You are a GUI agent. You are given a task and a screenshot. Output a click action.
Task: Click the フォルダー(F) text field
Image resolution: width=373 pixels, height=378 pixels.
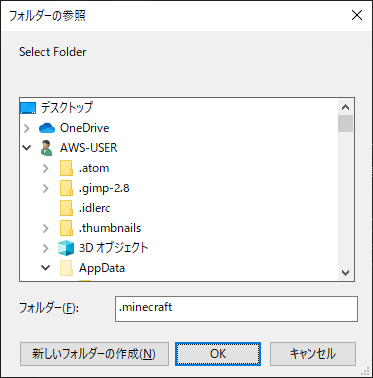tap(236, 309)
